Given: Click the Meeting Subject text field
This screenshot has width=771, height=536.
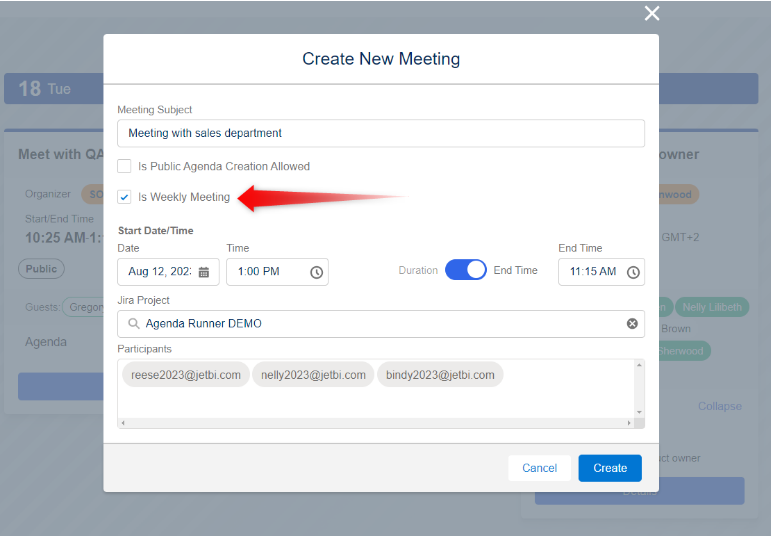Looking at the screenshot, I should pos(381,133).
